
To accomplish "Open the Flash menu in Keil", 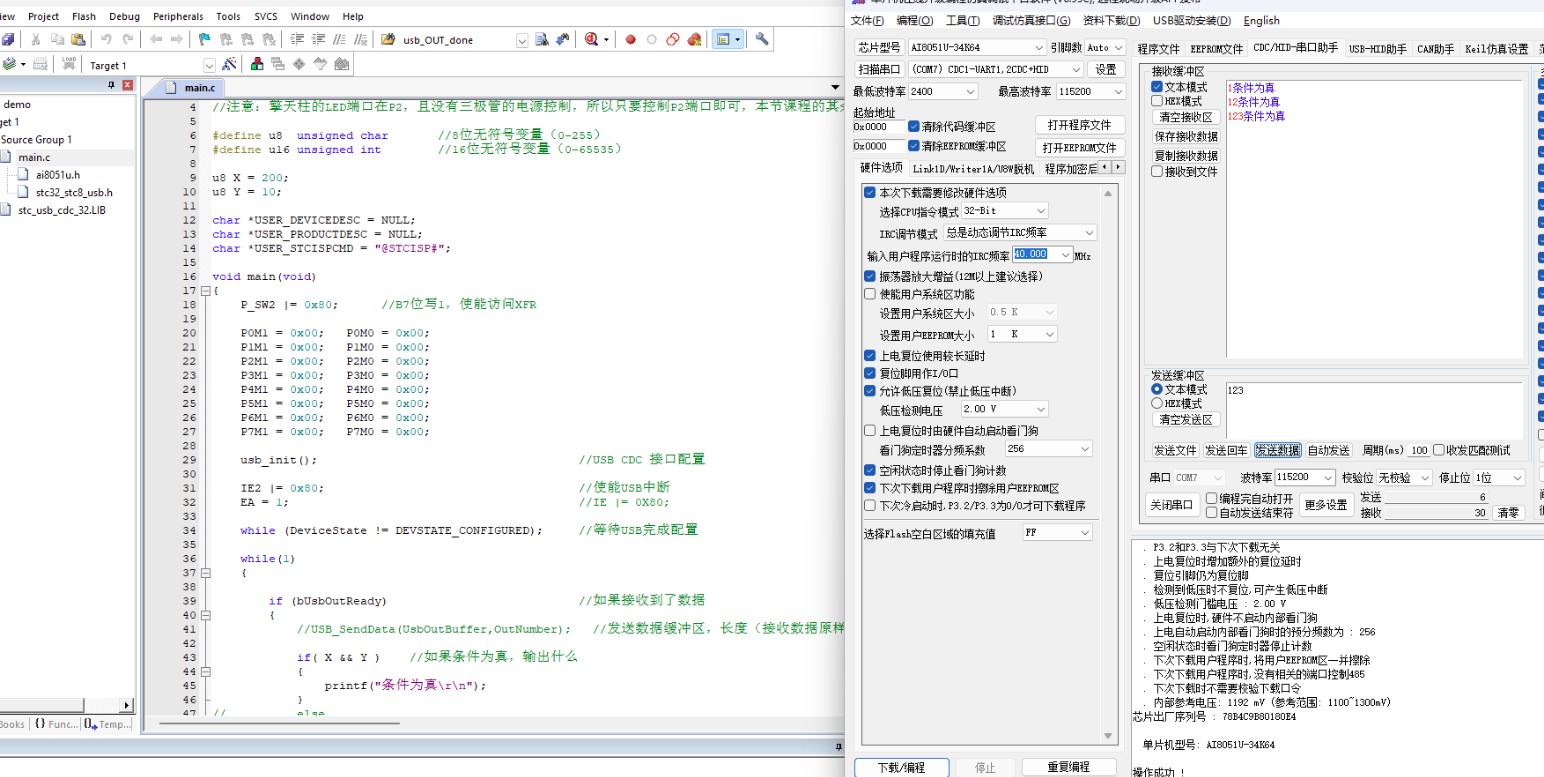I will pyautogui.click(x=84, y=16).
